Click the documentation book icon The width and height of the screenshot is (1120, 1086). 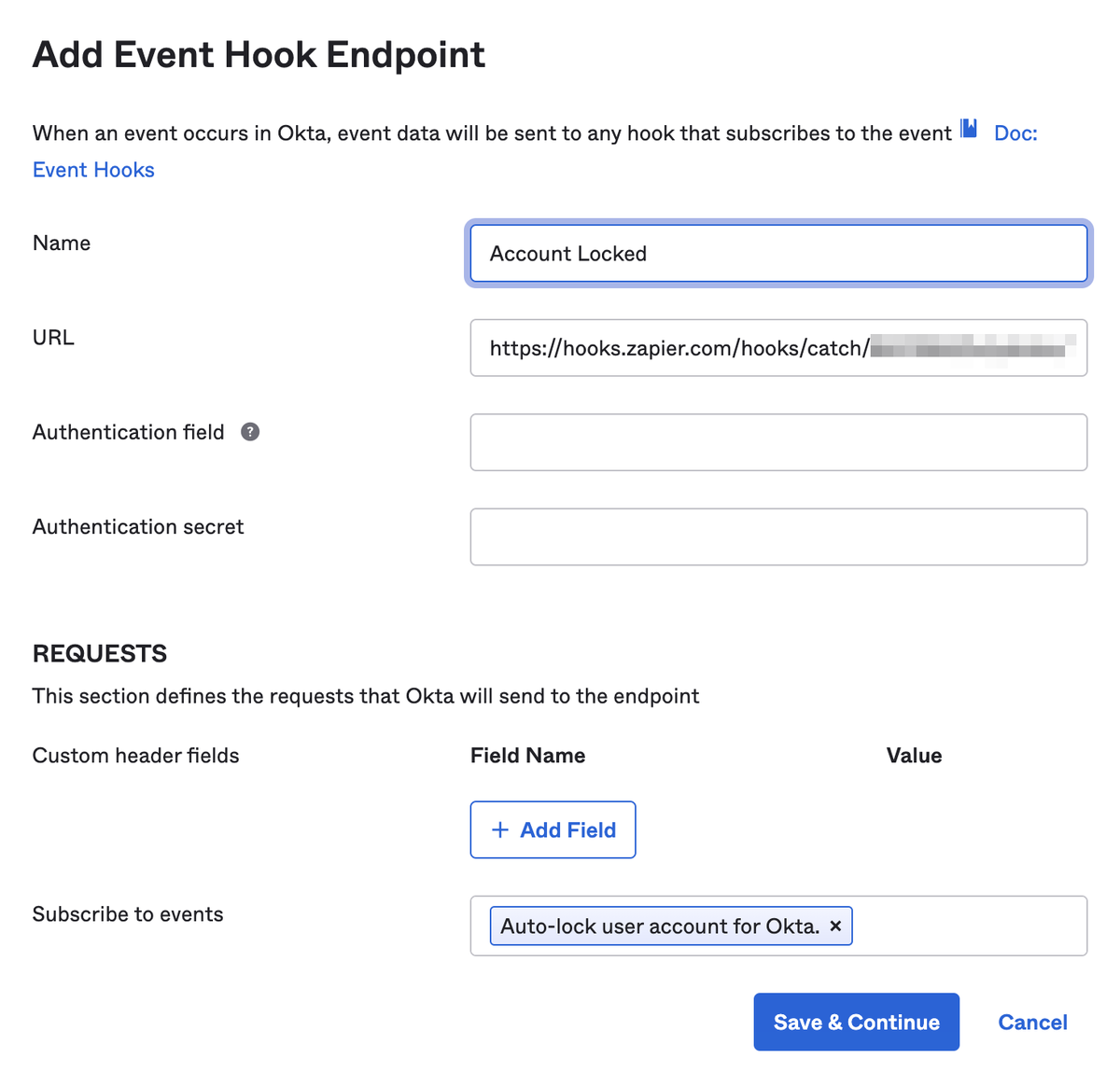pyautogui.click(x=969, y=130)
